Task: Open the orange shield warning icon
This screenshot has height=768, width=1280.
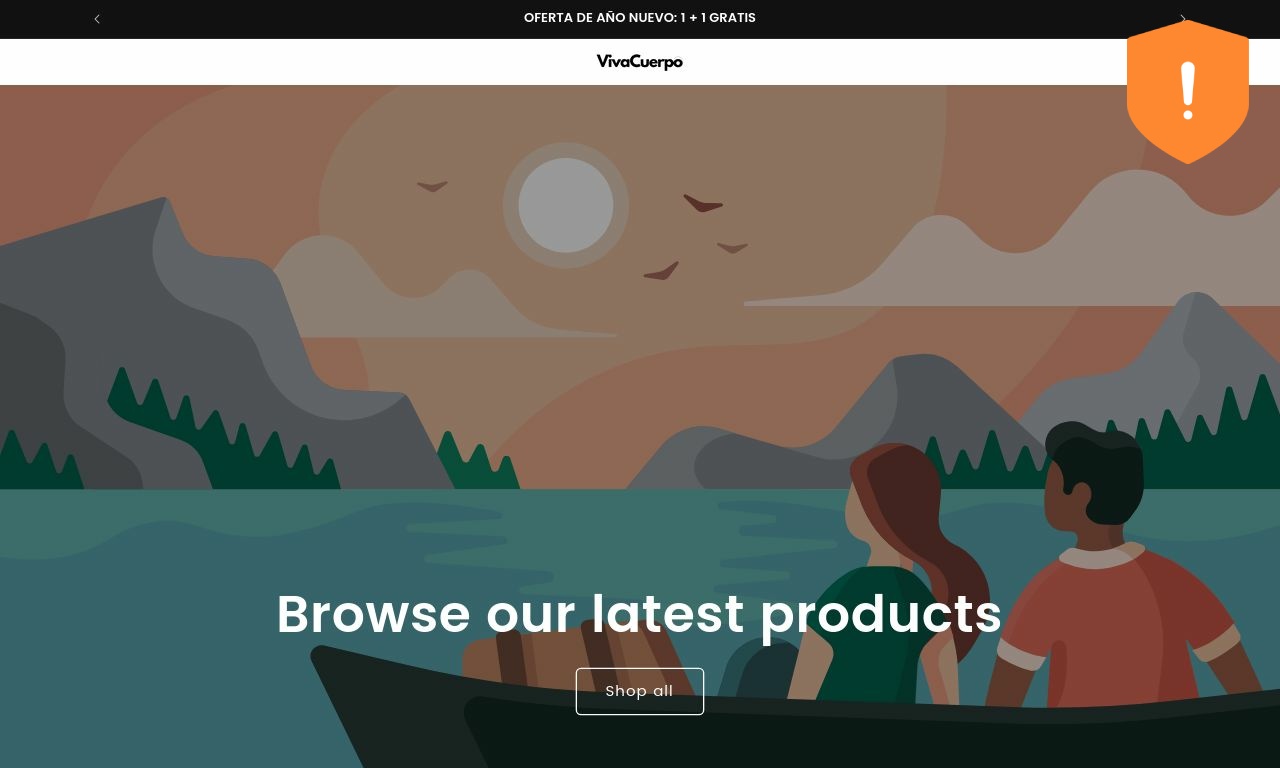Action: coord(1188,91)
